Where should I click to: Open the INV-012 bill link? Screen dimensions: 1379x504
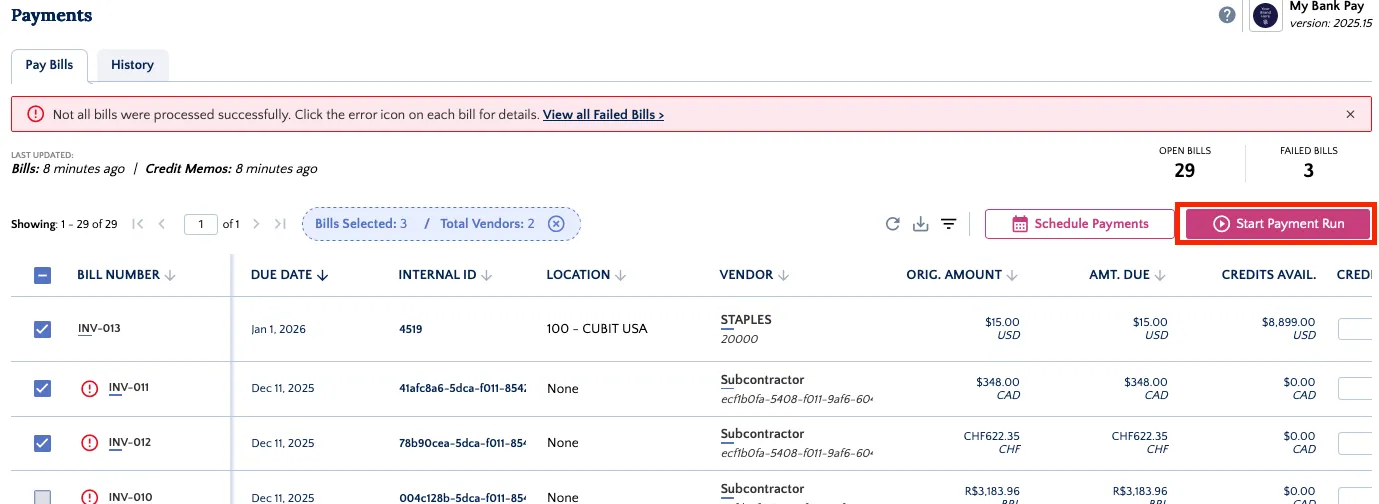pyautogui.click(x=129, y=442)
